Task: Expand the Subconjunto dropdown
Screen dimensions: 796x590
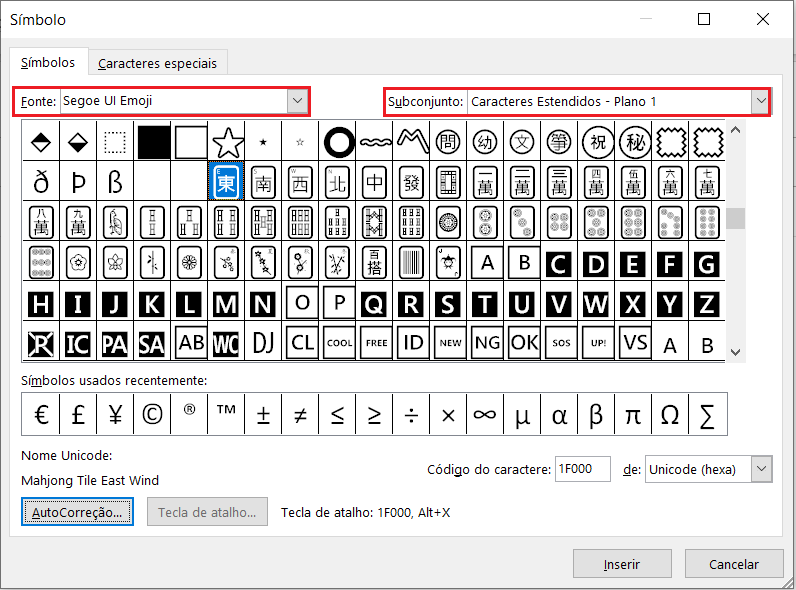Action: [760, 101]
